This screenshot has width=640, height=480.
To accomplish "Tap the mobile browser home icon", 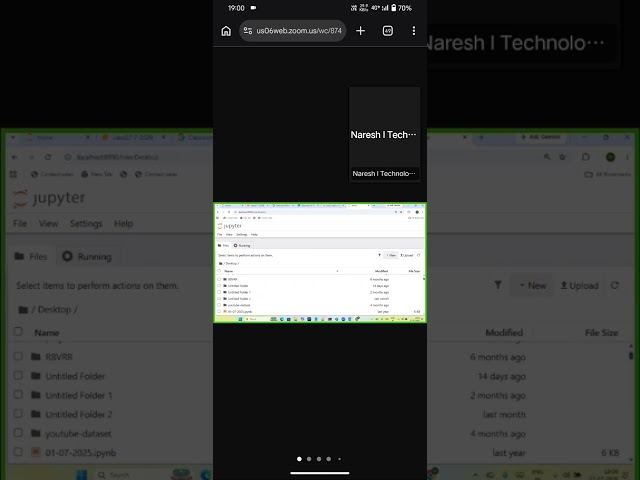I will click(x=226, y=31).
